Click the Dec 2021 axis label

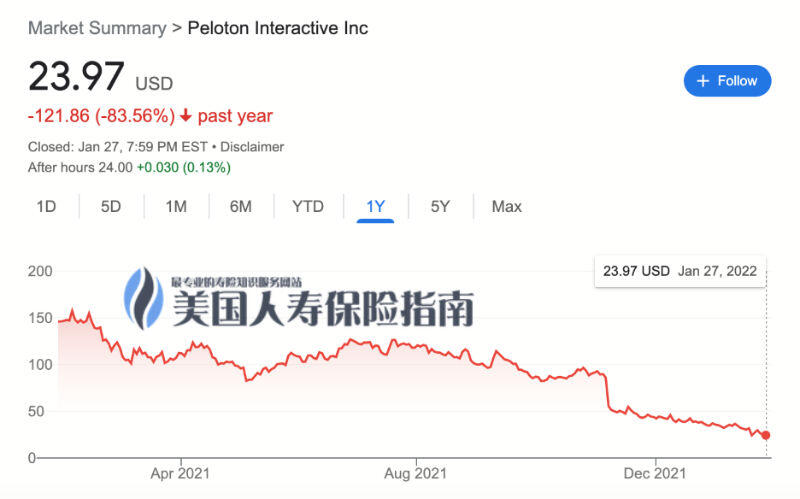coord(655,473)
